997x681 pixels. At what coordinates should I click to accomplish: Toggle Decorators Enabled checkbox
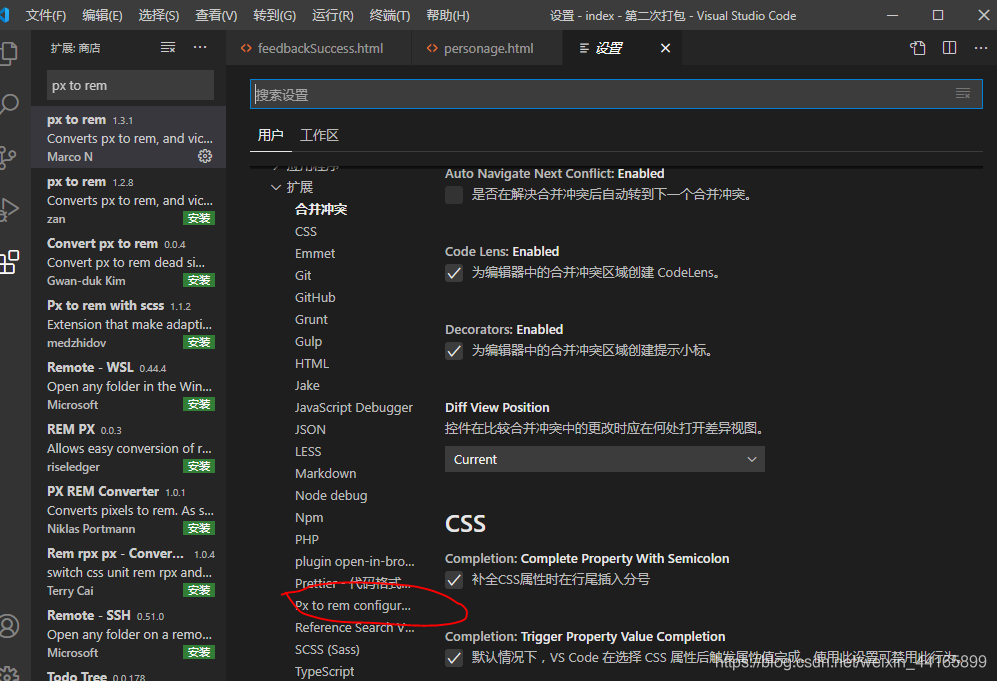click(454, 351)
